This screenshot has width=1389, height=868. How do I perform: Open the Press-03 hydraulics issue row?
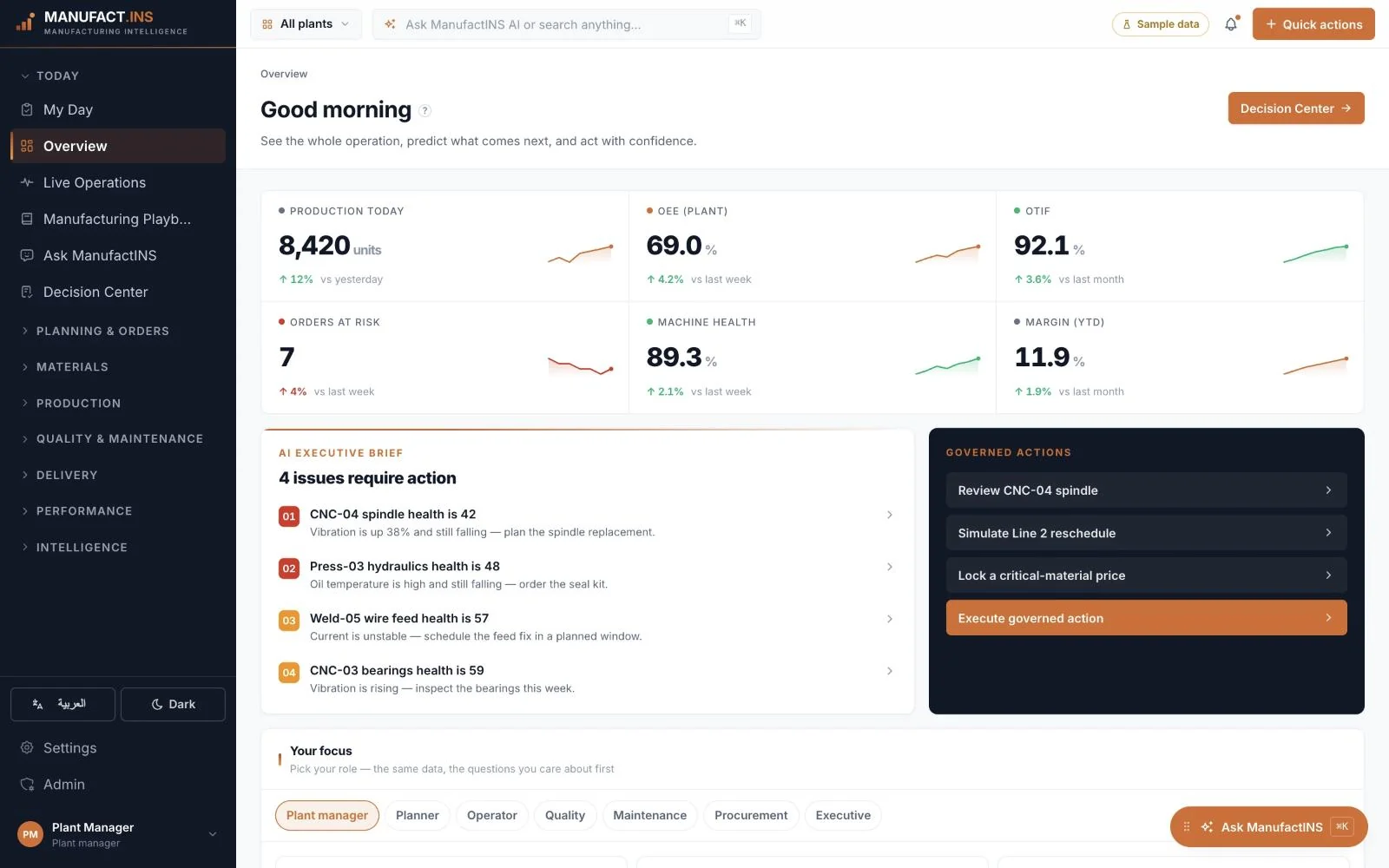[587, 575]
